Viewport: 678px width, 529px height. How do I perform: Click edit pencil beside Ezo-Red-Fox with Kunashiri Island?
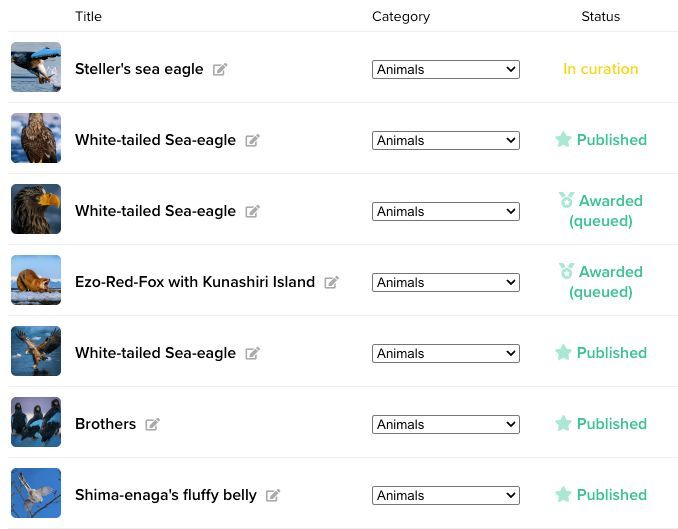pyautogui.click(x=331, y=282)
